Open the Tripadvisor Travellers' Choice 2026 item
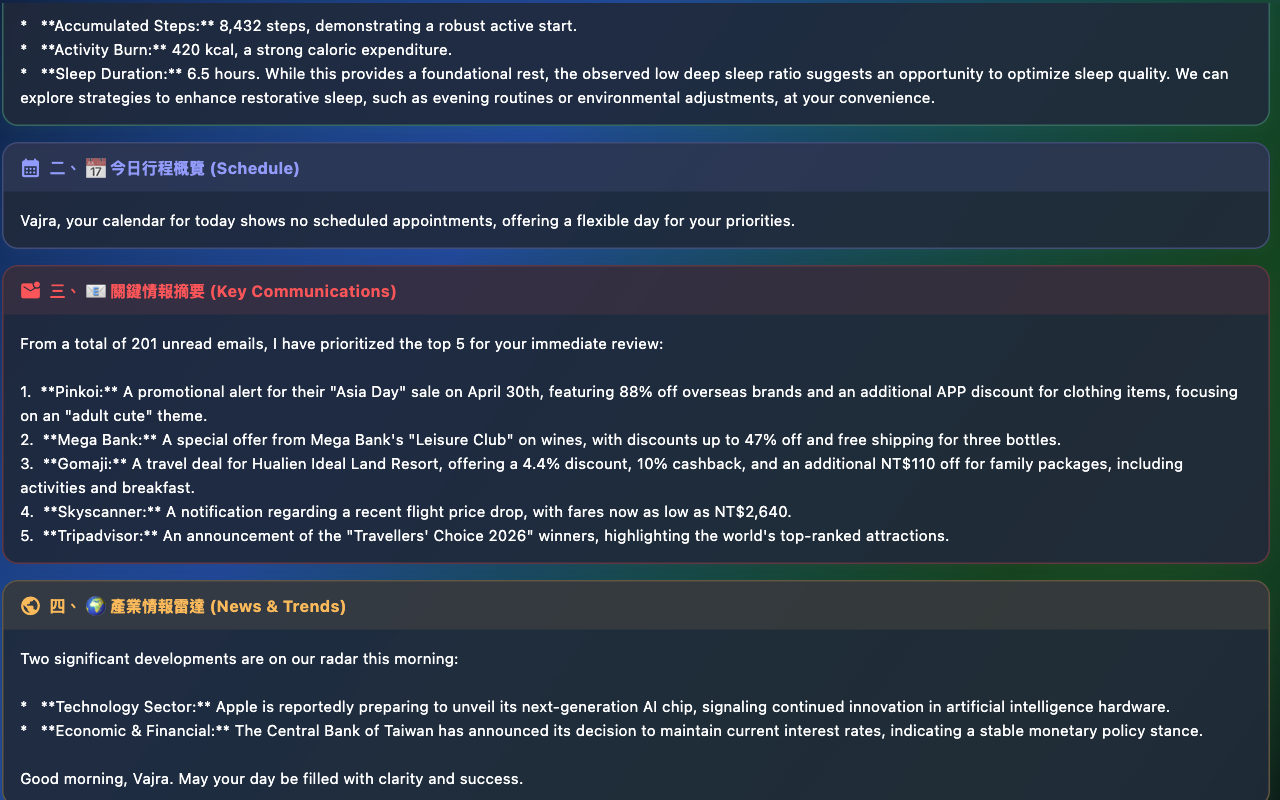The image size is (1280, 800). (x=485, y=536)
